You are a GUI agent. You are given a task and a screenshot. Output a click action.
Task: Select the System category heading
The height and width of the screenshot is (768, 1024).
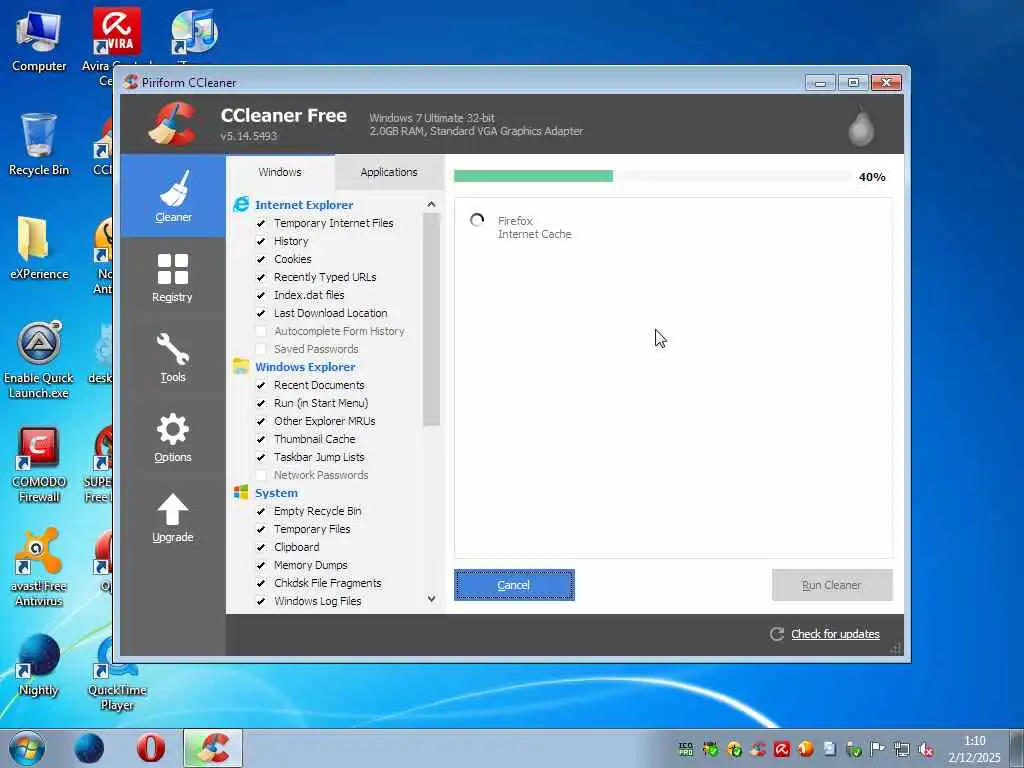(x=276, y=492)
